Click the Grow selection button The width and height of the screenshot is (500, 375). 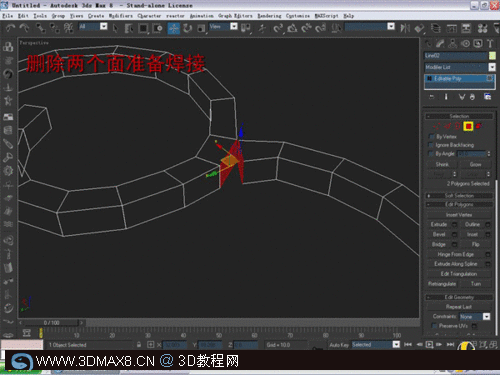tap(475, 164)
